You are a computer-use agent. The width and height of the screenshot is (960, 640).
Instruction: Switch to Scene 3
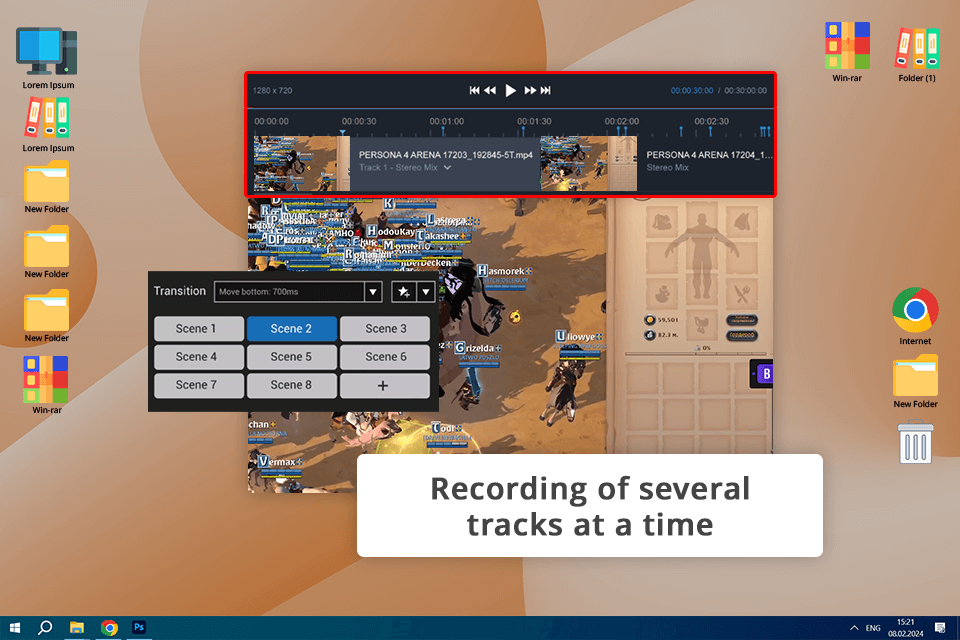(x=385, y=329)
